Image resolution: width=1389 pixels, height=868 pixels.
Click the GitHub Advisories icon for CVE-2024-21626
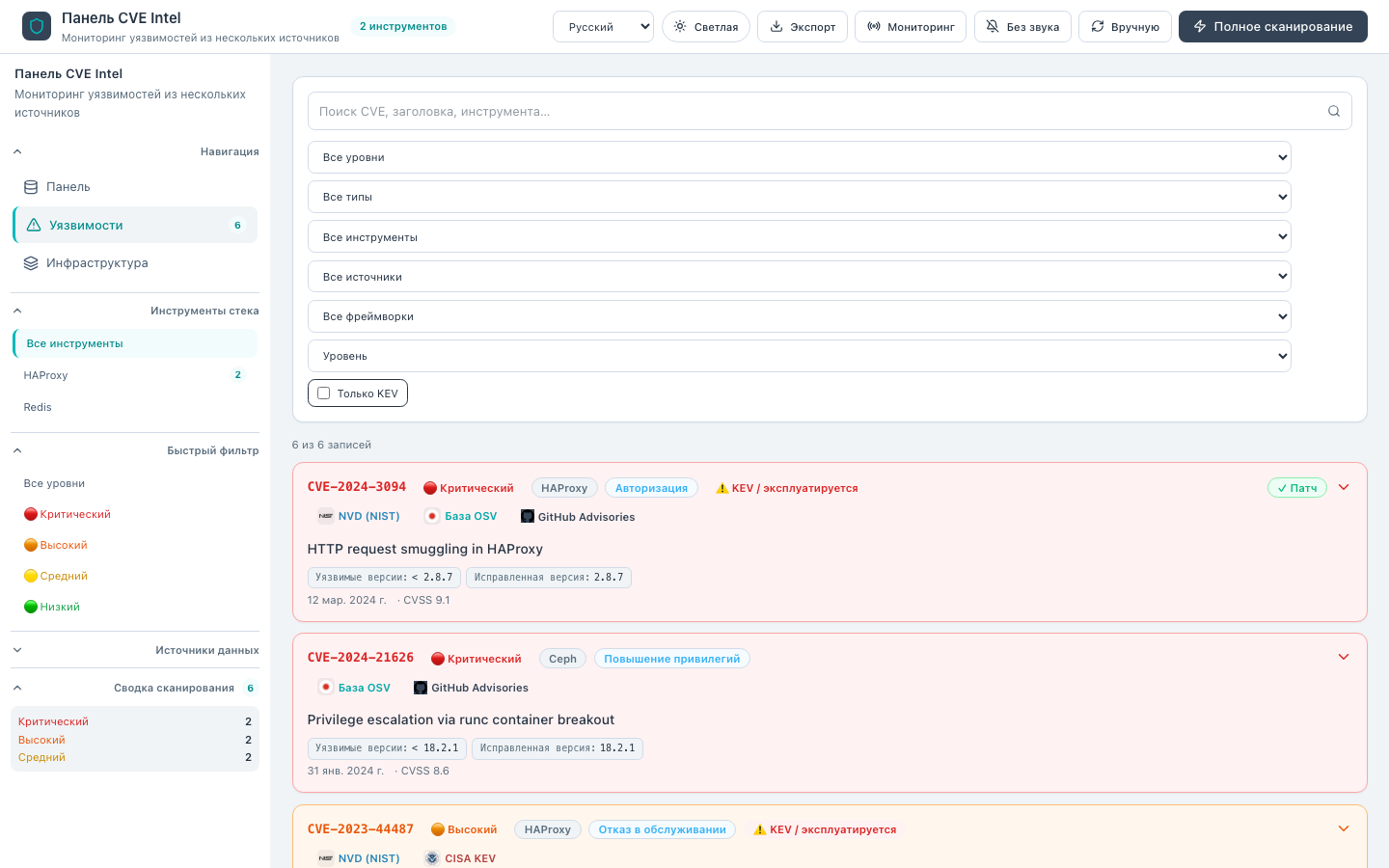tap(421, 688)
